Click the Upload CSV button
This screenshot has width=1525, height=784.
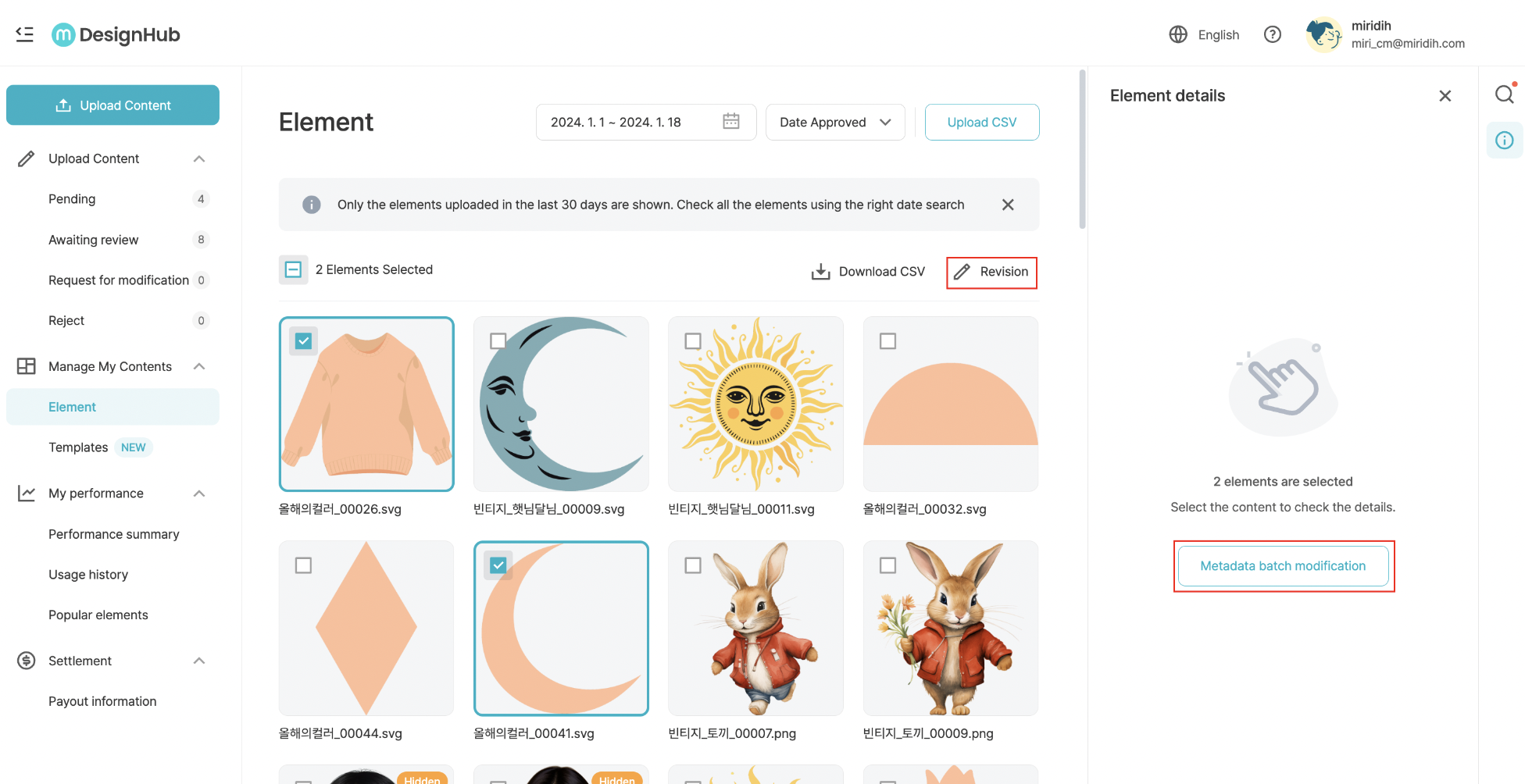pos(981,123)
